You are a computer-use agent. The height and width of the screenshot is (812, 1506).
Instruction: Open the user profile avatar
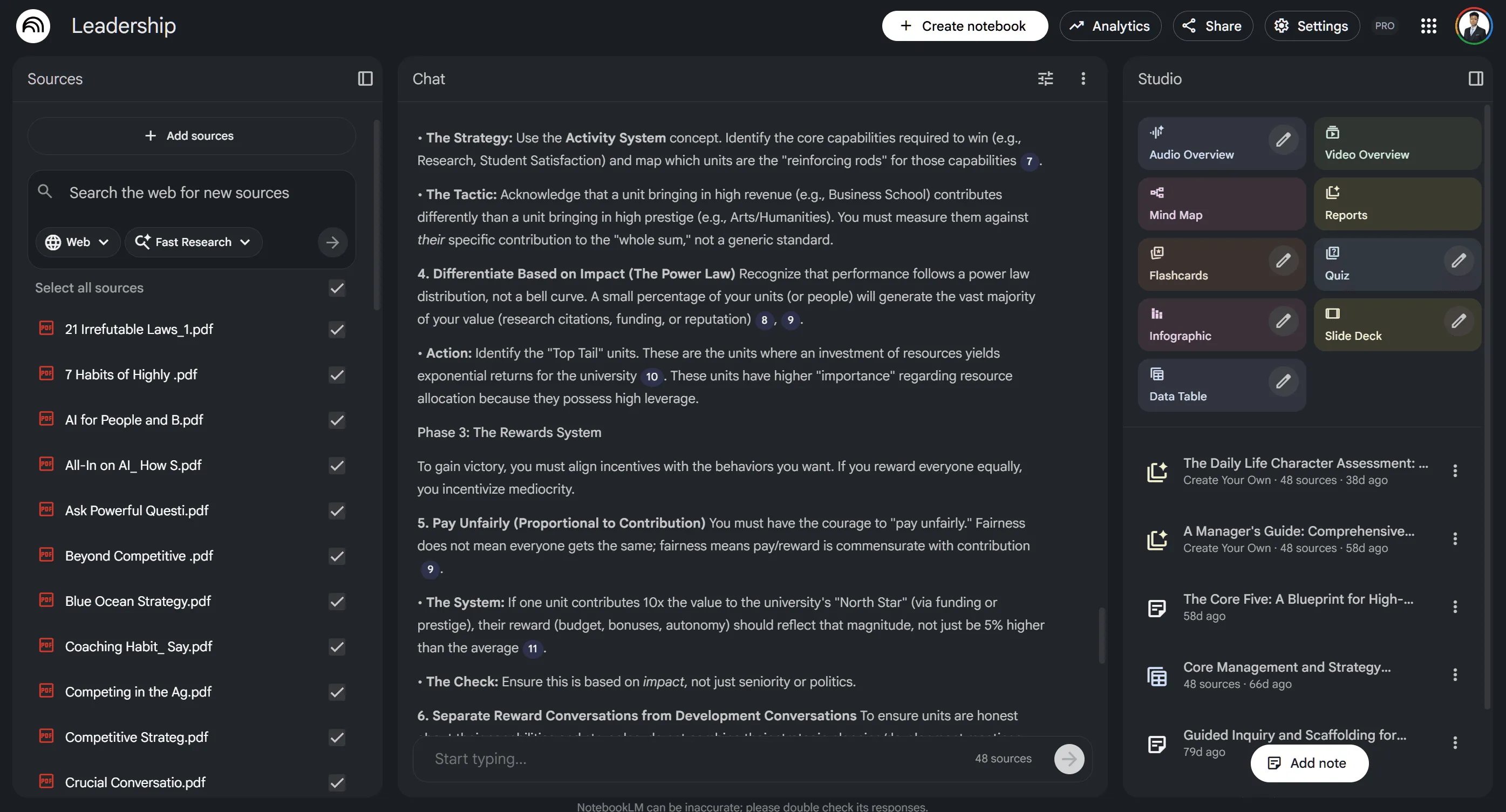coord(1473,26)
